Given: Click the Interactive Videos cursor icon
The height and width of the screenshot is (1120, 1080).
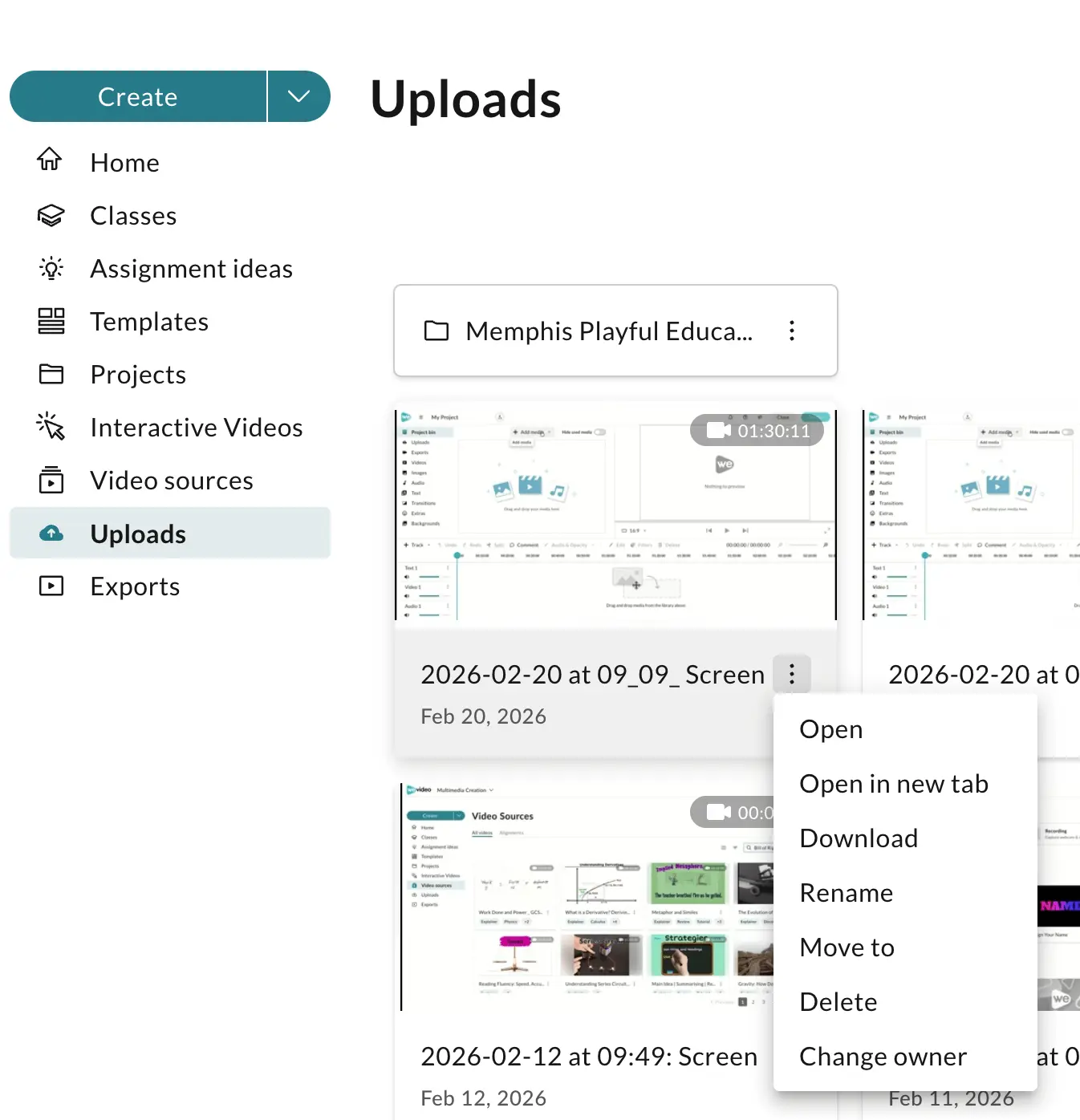Looking at the screenshot, I should click(x=51, y=427).
